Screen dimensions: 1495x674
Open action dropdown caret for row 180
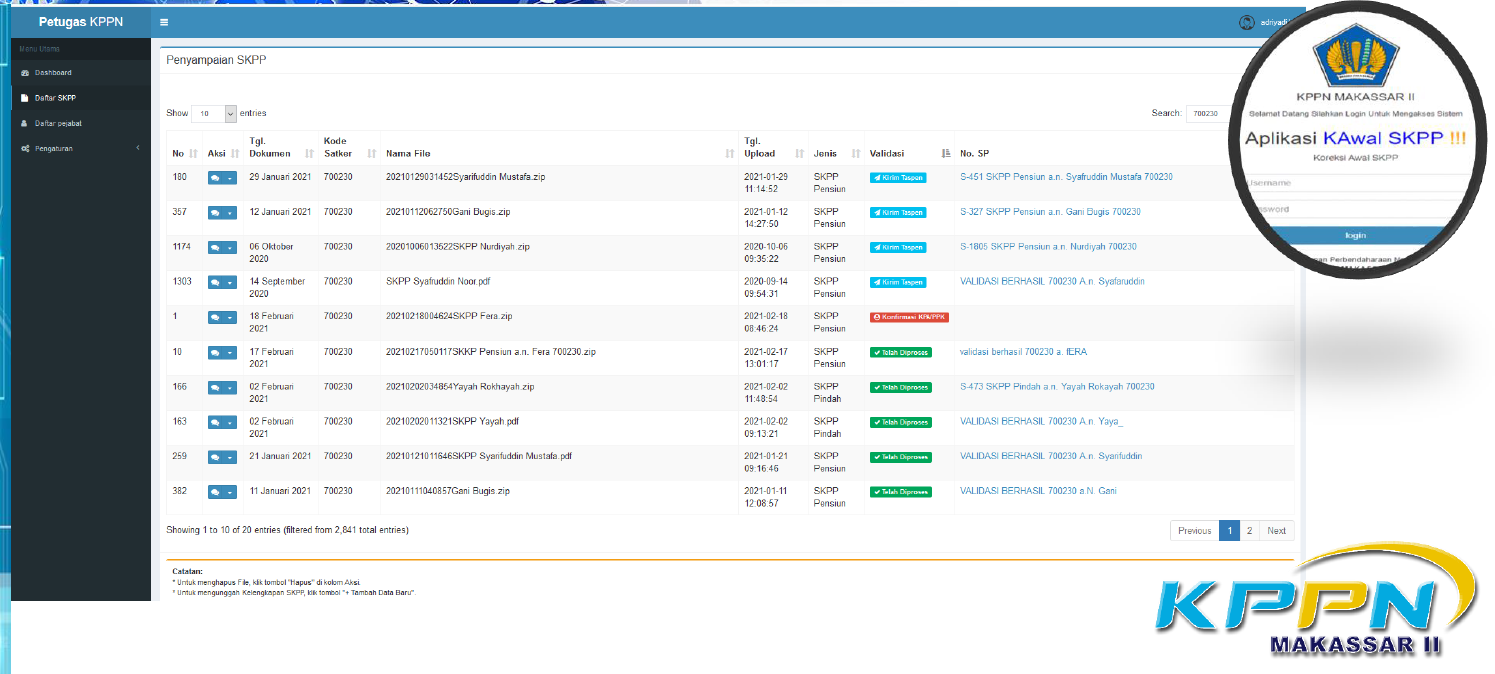point(230,178)
